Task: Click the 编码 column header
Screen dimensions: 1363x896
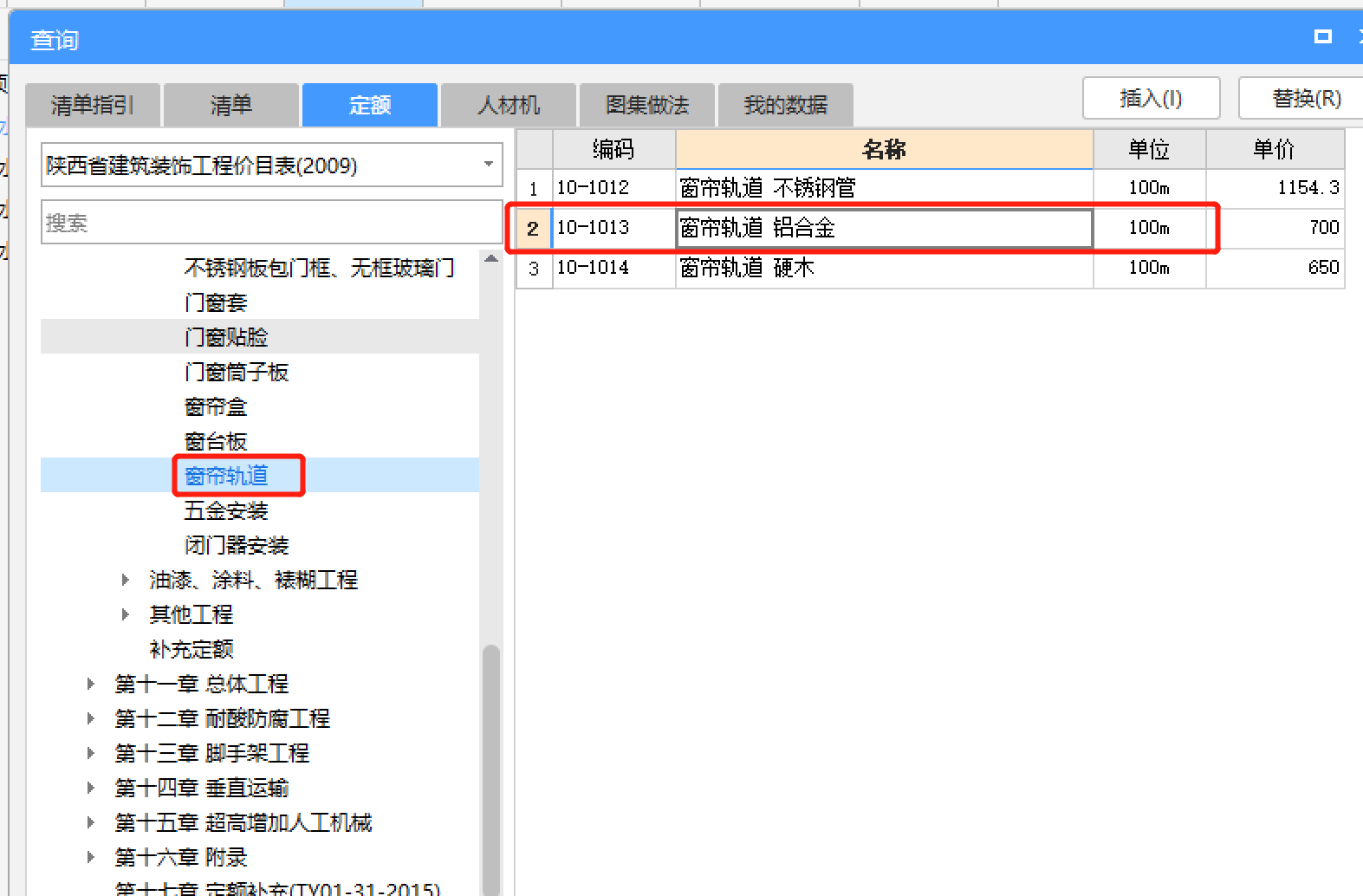Action: 613,149
